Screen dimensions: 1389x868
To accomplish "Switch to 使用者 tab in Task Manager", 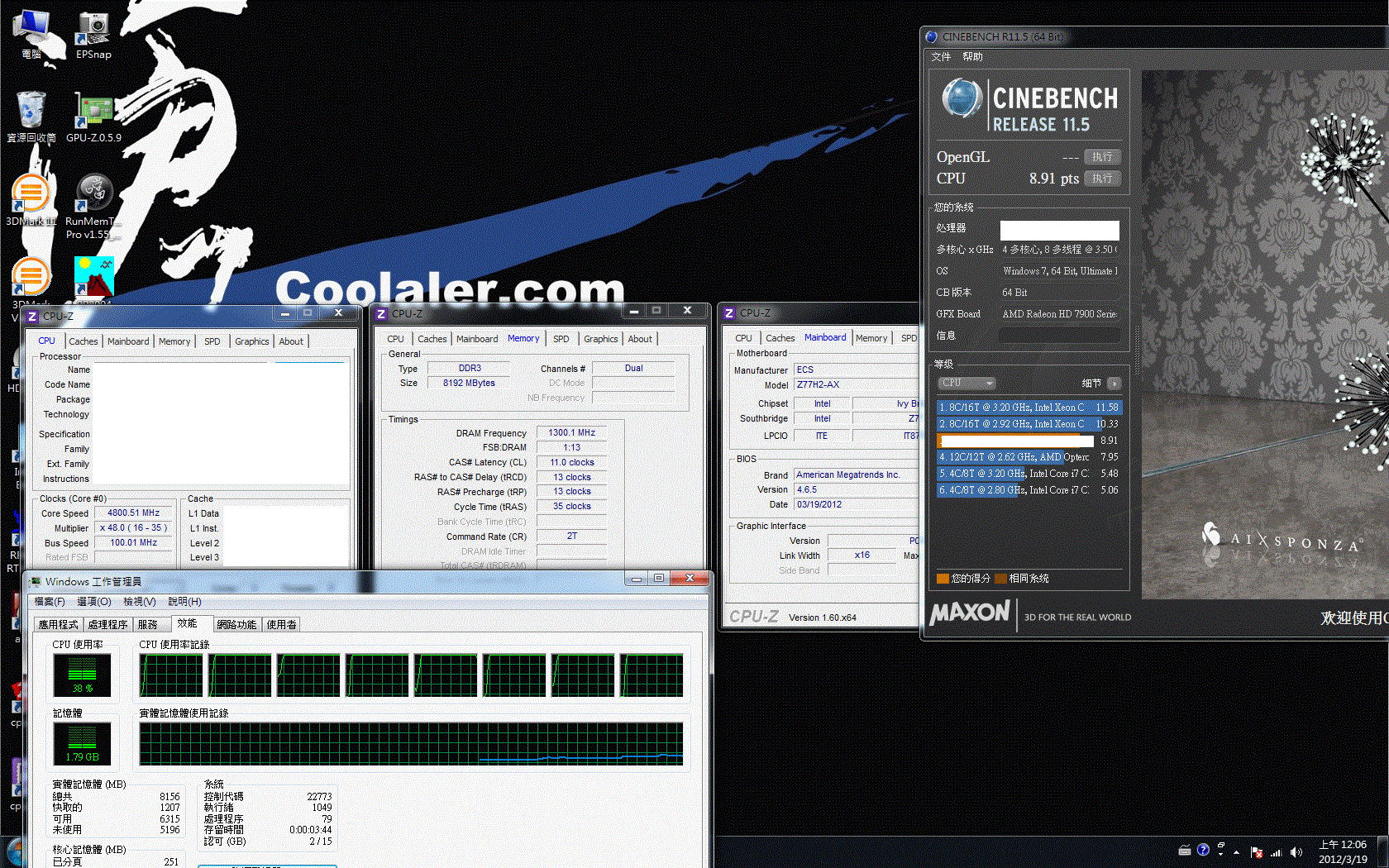I will pyautogui.click(x=281, y=625).
